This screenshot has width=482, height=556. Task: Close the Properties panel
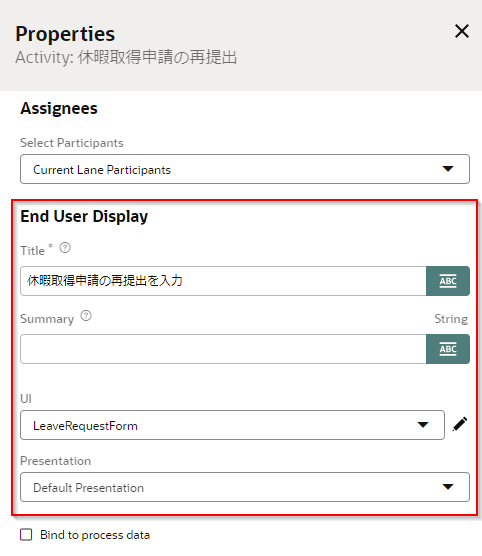(x=462, y=32)
